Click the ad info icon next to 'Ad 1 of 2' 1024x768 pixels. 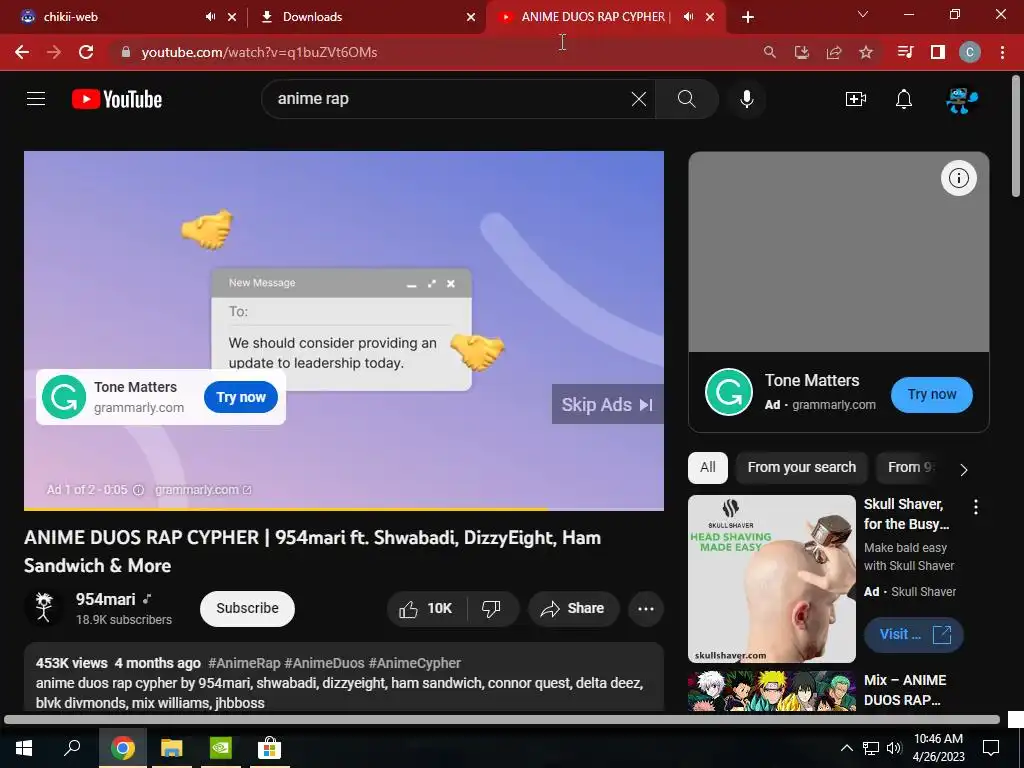pyautogui.click(x=138, y=490)
